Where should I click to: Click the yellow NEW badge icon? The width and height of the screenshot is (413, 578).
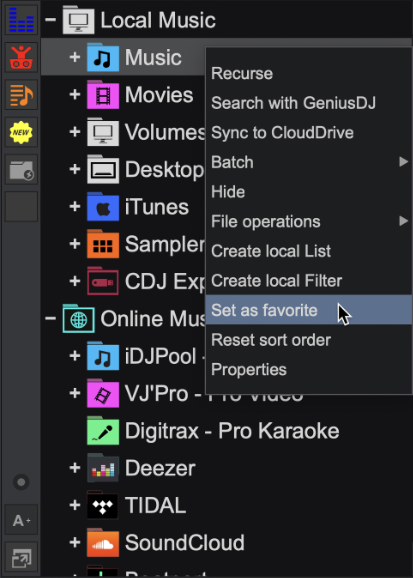click(21, 132)
